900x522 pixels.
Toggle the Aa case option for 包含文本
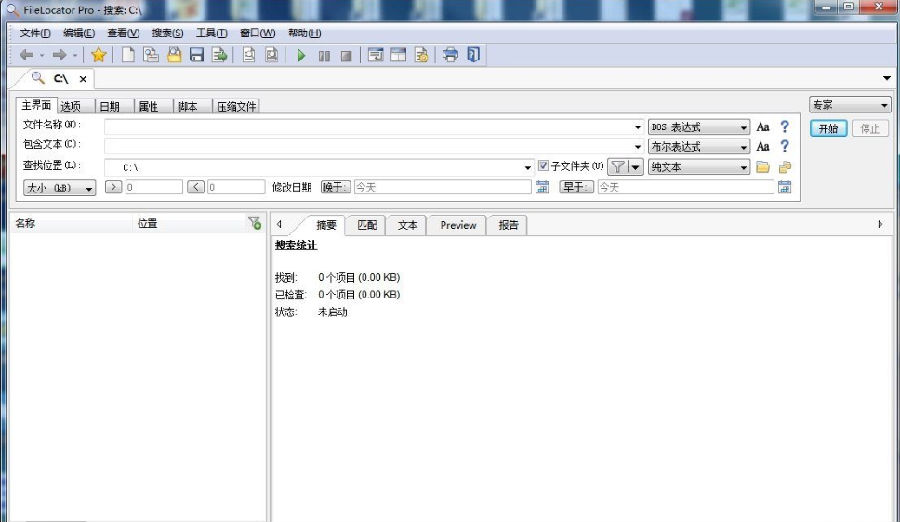pyautogui.click(x=763, y=146)
